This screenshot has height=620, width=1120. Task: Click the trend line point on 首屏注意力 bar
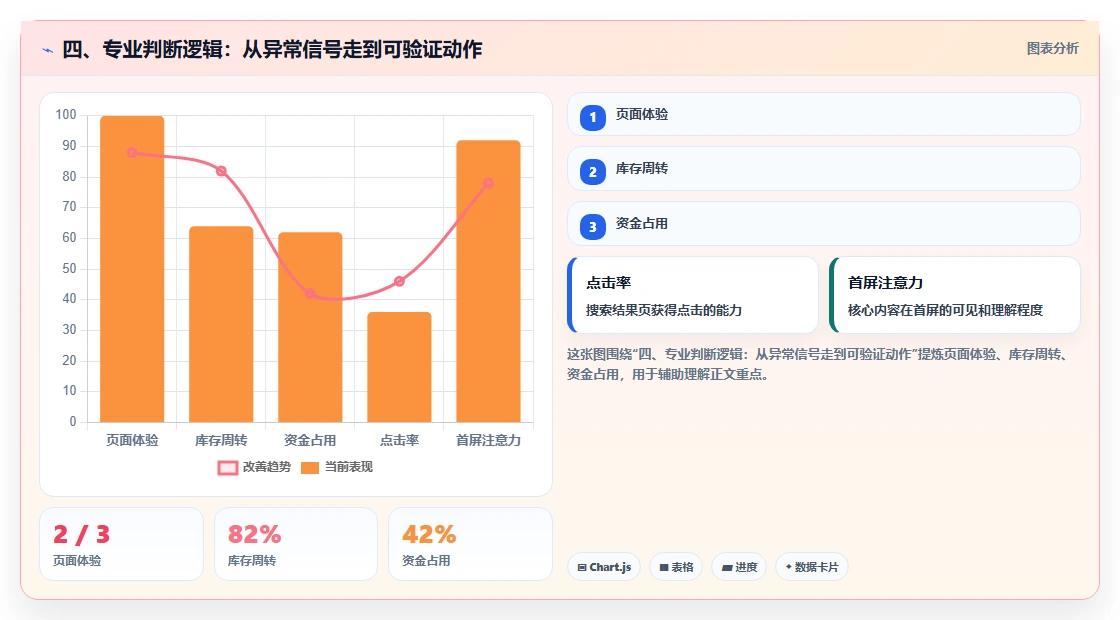488,184
